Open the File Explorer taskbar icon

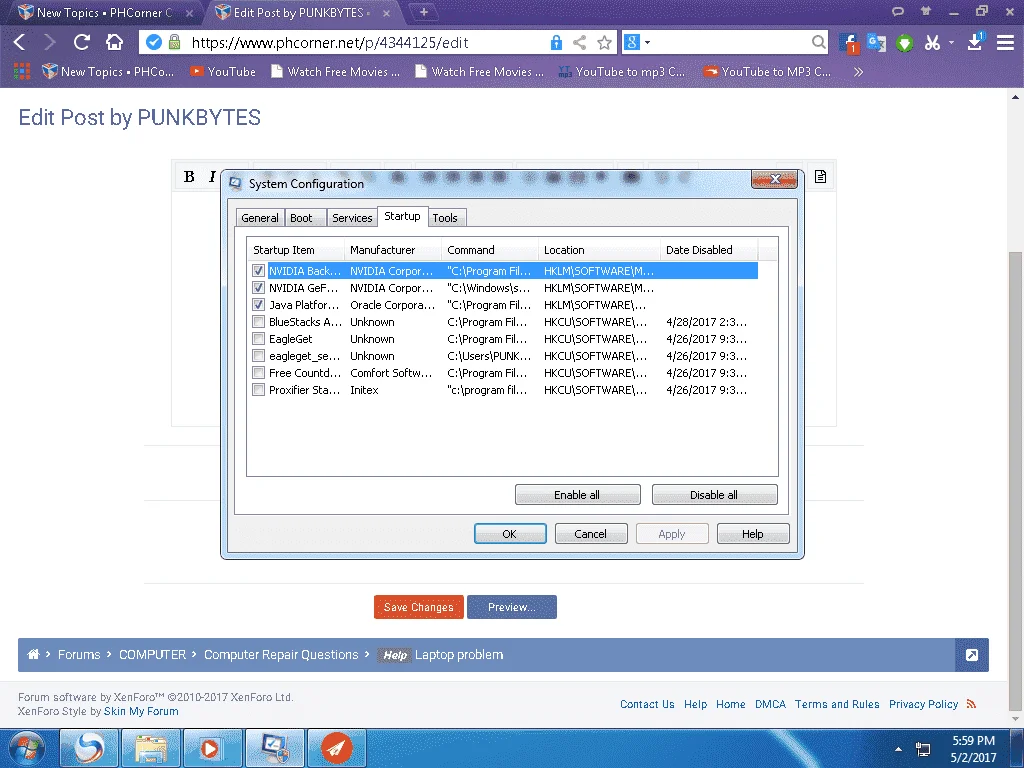(151, 748)
